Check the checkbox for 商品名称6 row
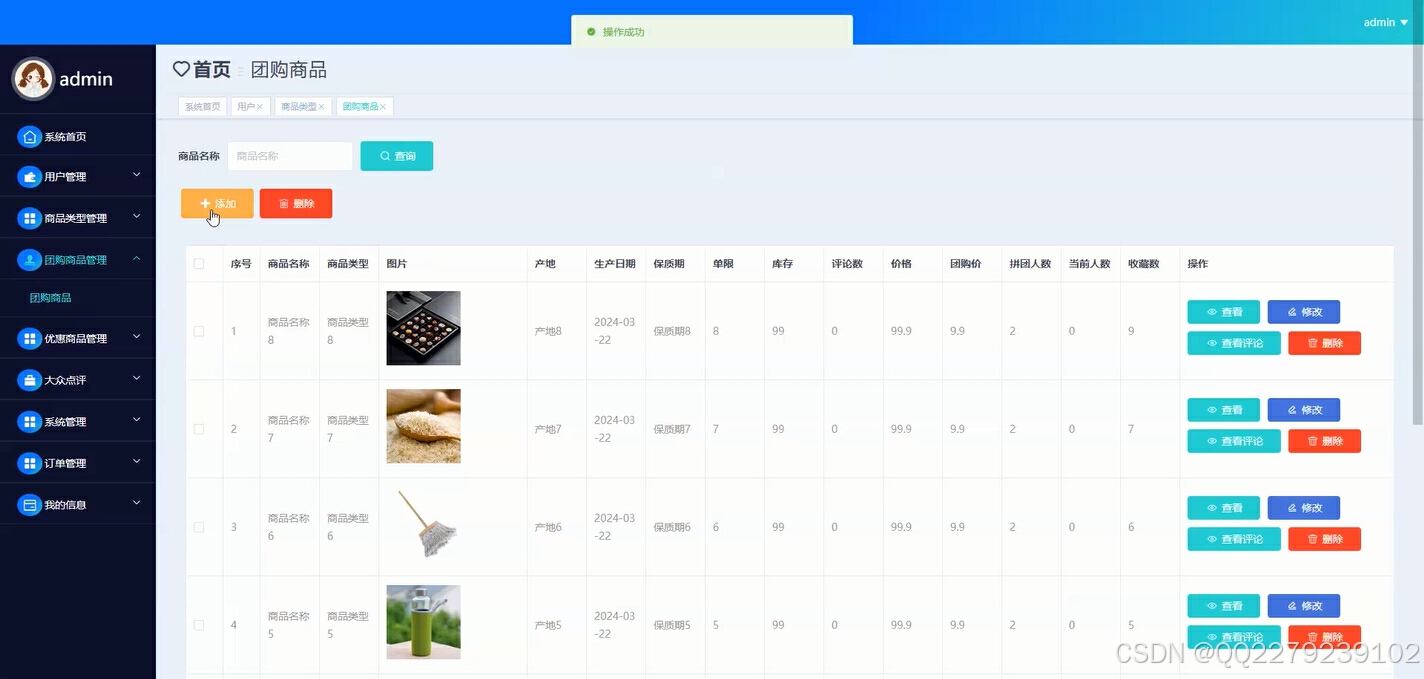The width and height of the screenshot is (1424, 679). point(199,526)
